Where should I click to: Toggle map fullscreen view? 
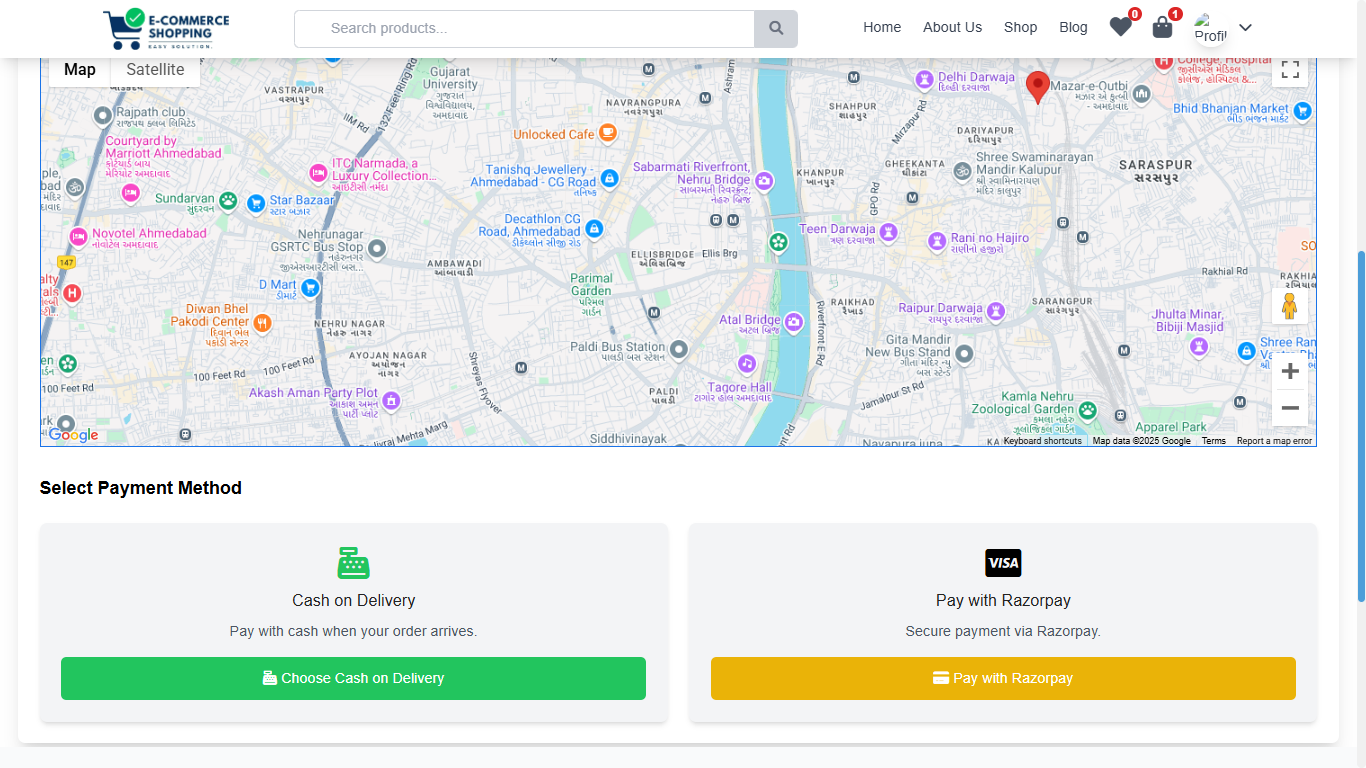point(1290,70)
